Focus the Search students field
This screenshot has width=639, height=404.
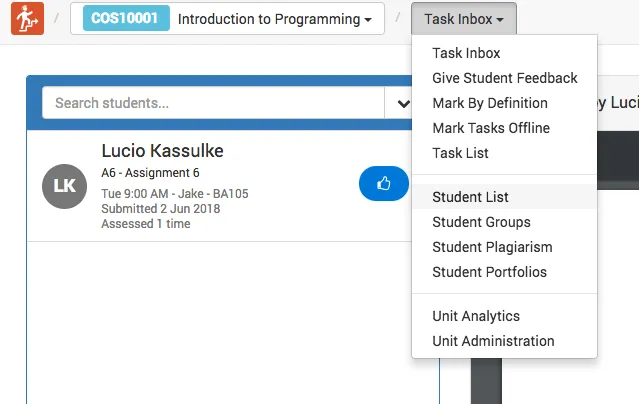coord(213,103)
